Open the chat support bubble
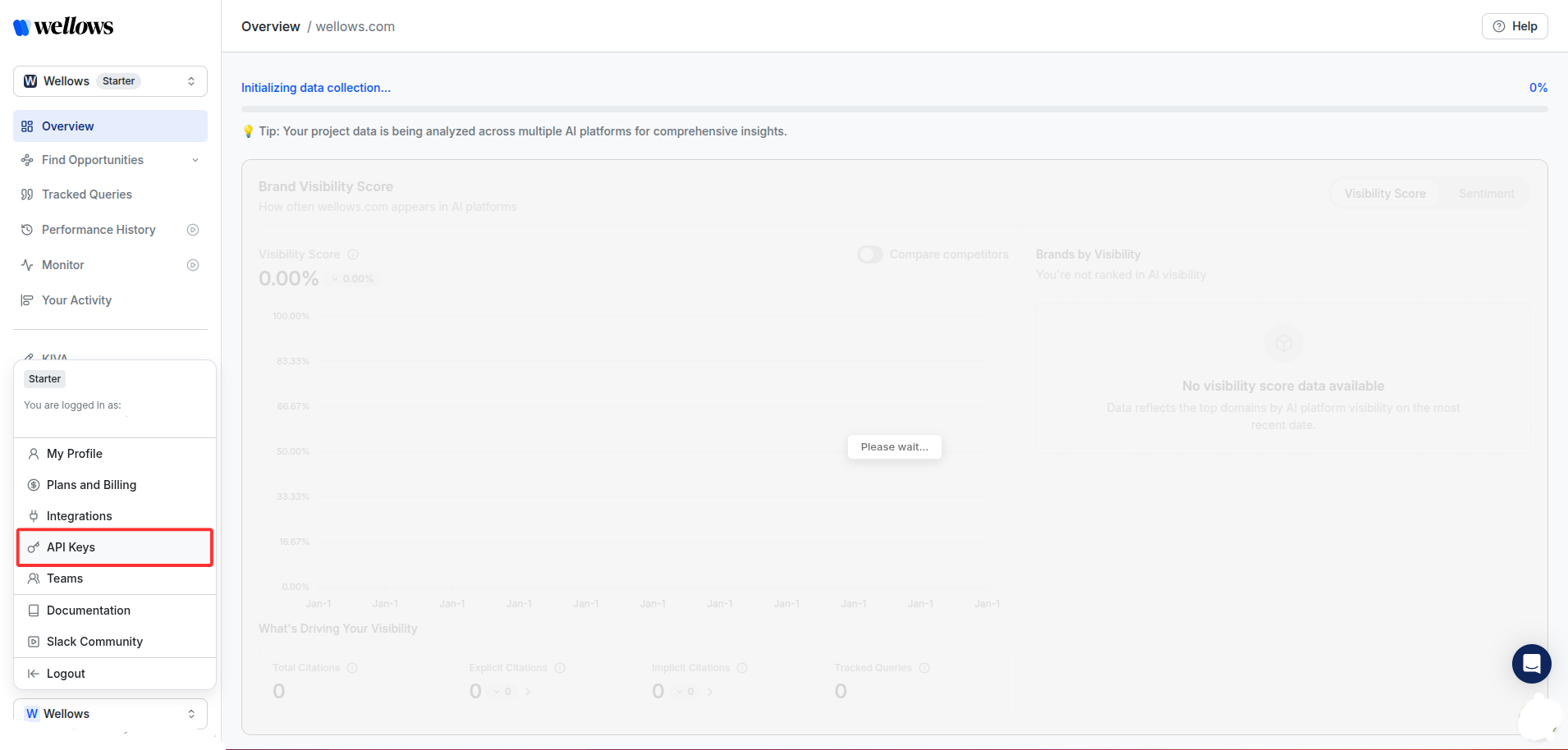The width and height of the screenshot is (1568, 750). pyautogui.click(x=1530, y=663)
